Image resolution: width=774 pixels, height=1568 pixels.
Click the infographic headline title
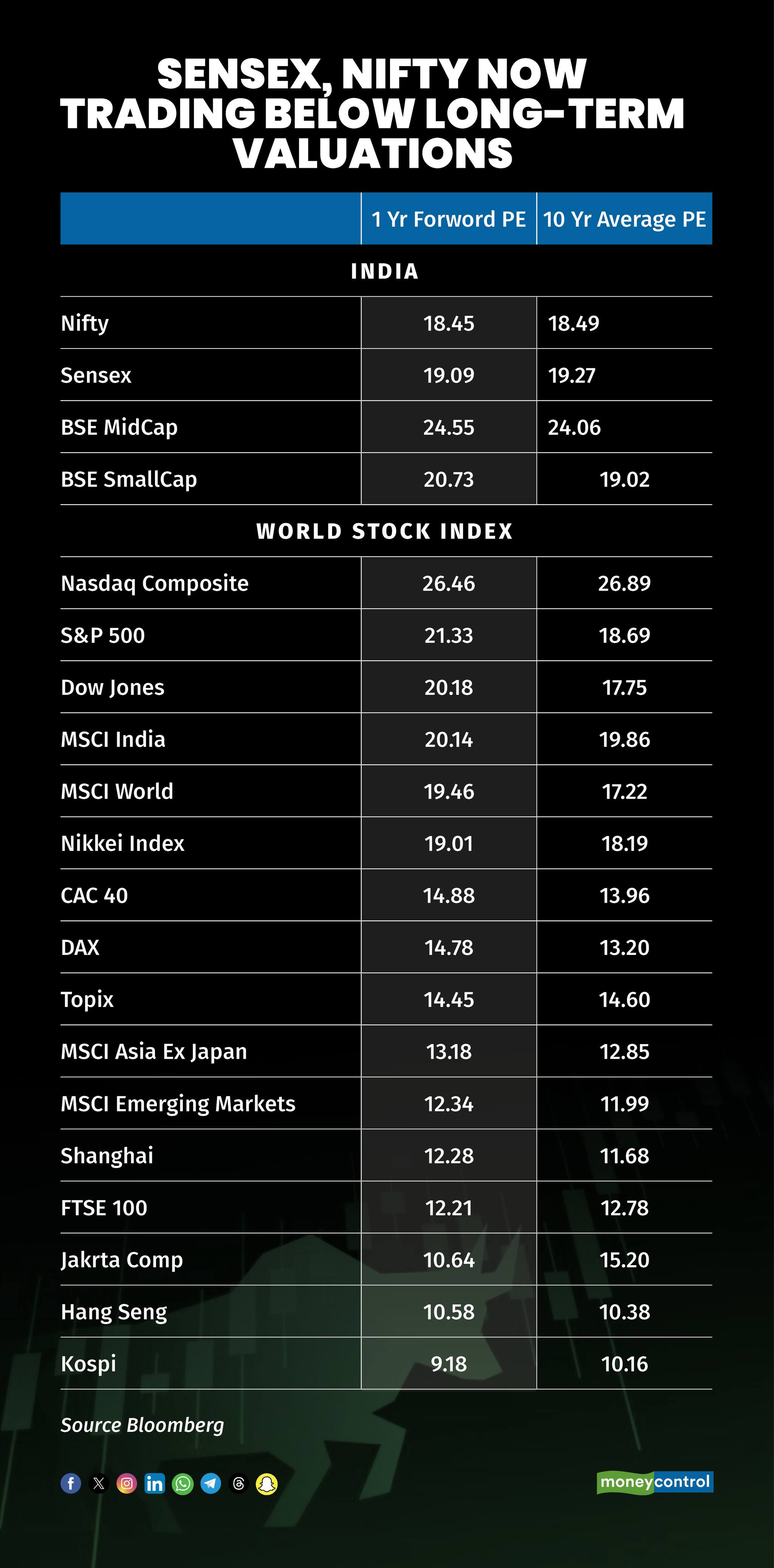point(372,114)
